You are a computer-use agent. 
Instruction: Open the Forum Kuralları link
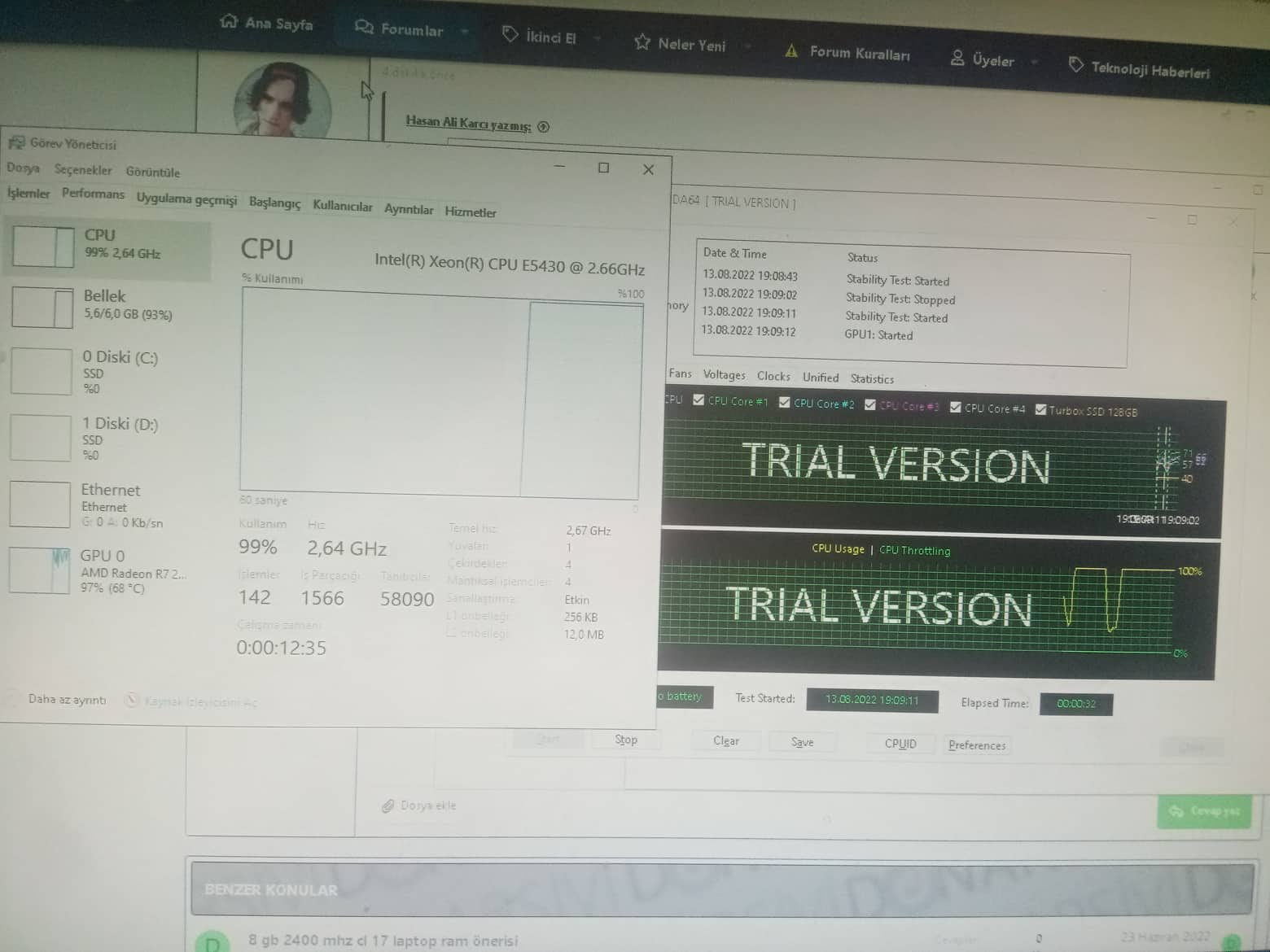pos(860,53)
